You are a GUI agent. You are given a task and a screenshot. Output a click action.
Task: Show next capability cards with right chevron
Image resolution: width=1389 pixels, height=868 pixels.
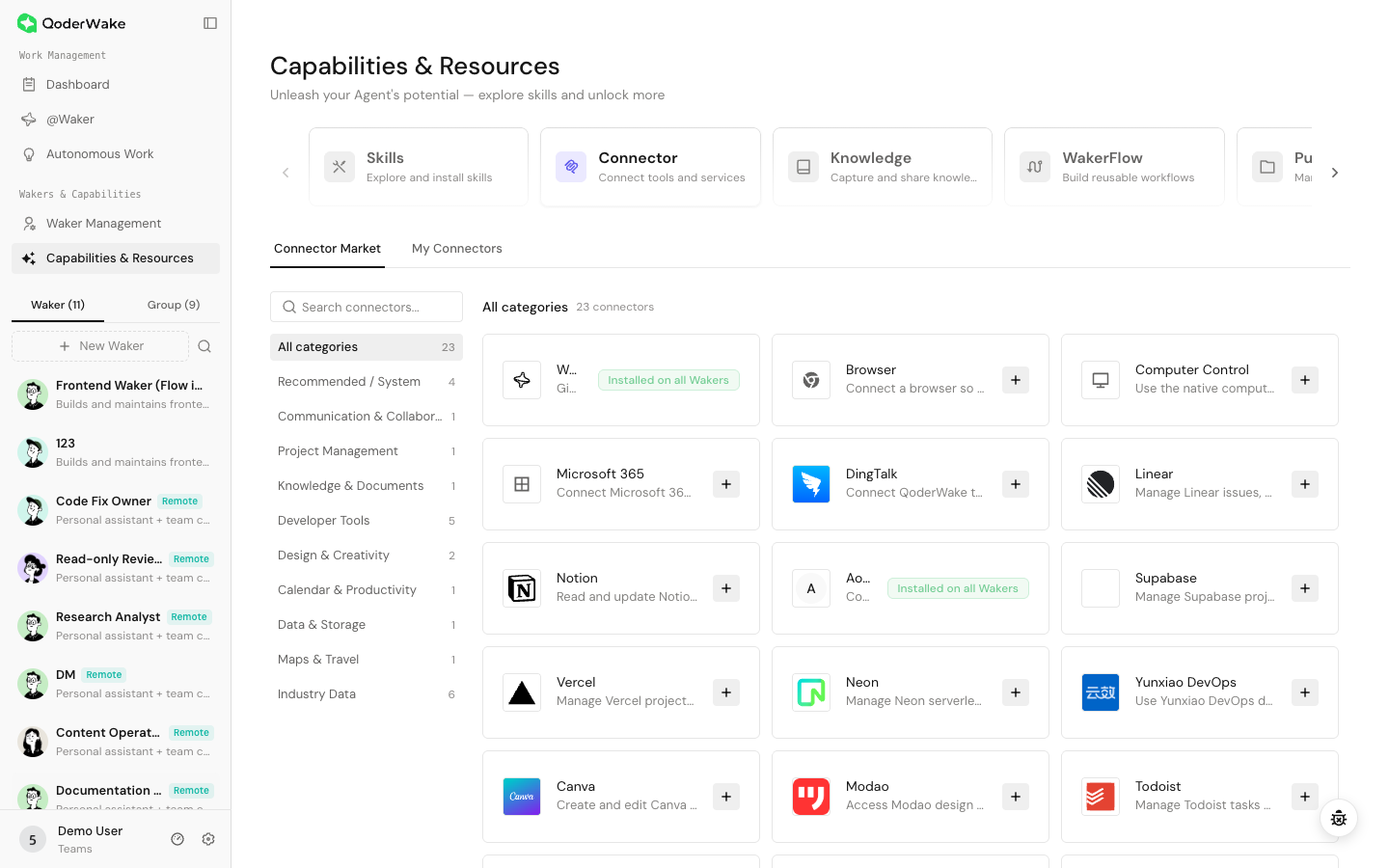[1335, 173]
